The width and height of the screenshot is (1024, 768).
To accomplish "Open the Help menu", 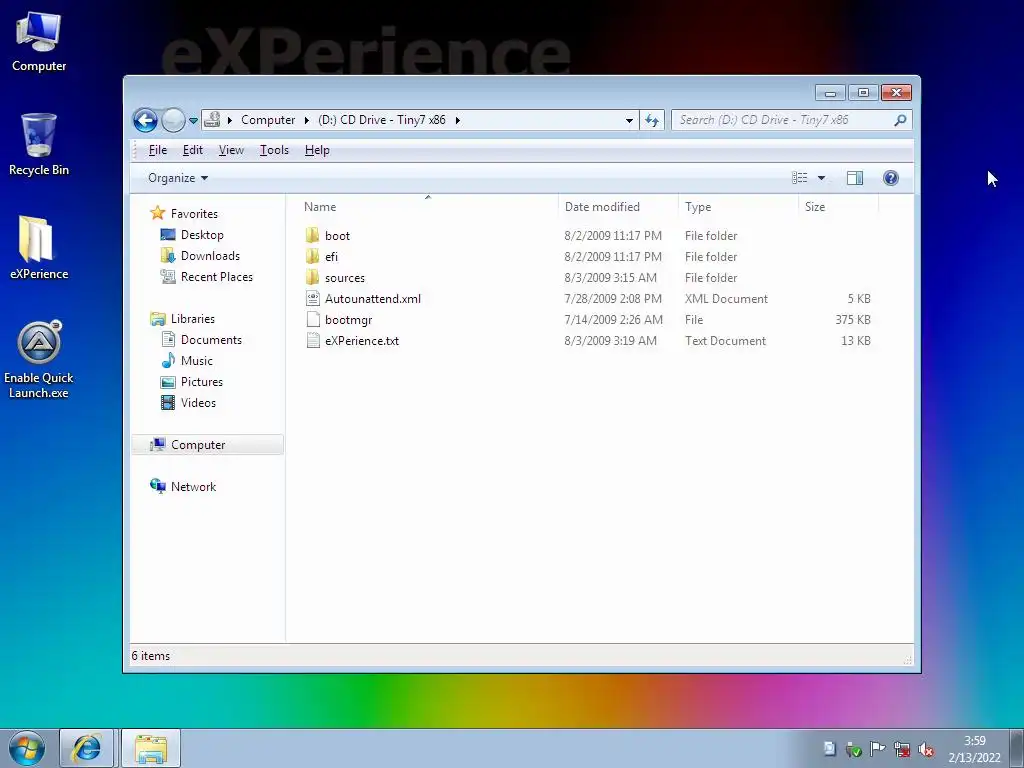I will (317, 150).
